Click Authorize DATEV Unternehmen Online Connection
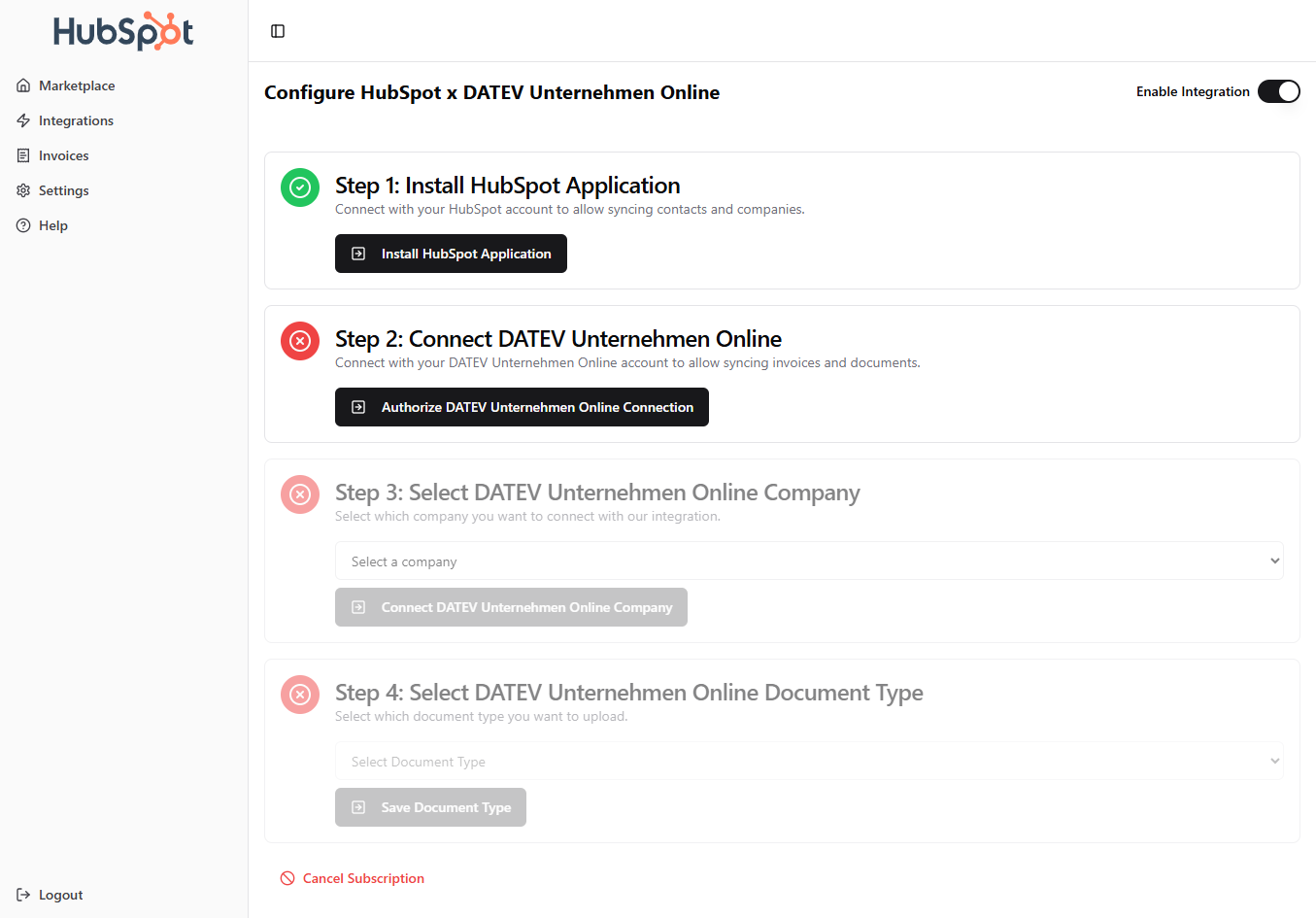 point(522,407)
